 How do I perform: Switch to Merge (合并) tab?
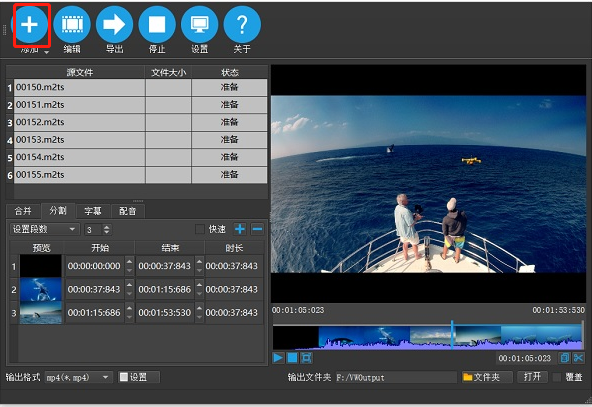point(23,211)
